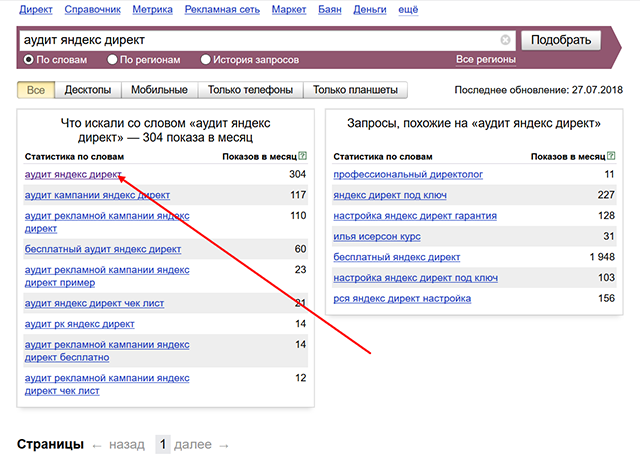Open 'яндекс директ под ключ' link
The height and width of the screenshot is (464, 640).
pos(390,195)
